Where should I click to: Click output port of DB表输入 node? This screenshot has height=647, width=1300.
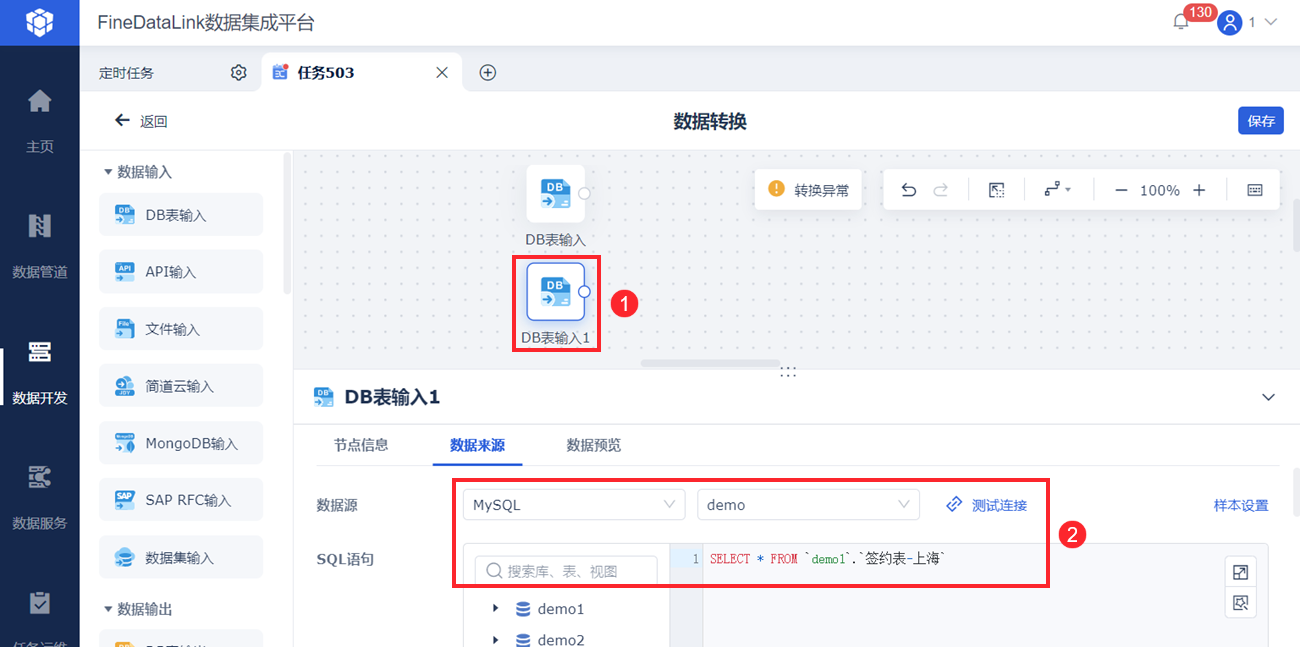click(584, 194)
